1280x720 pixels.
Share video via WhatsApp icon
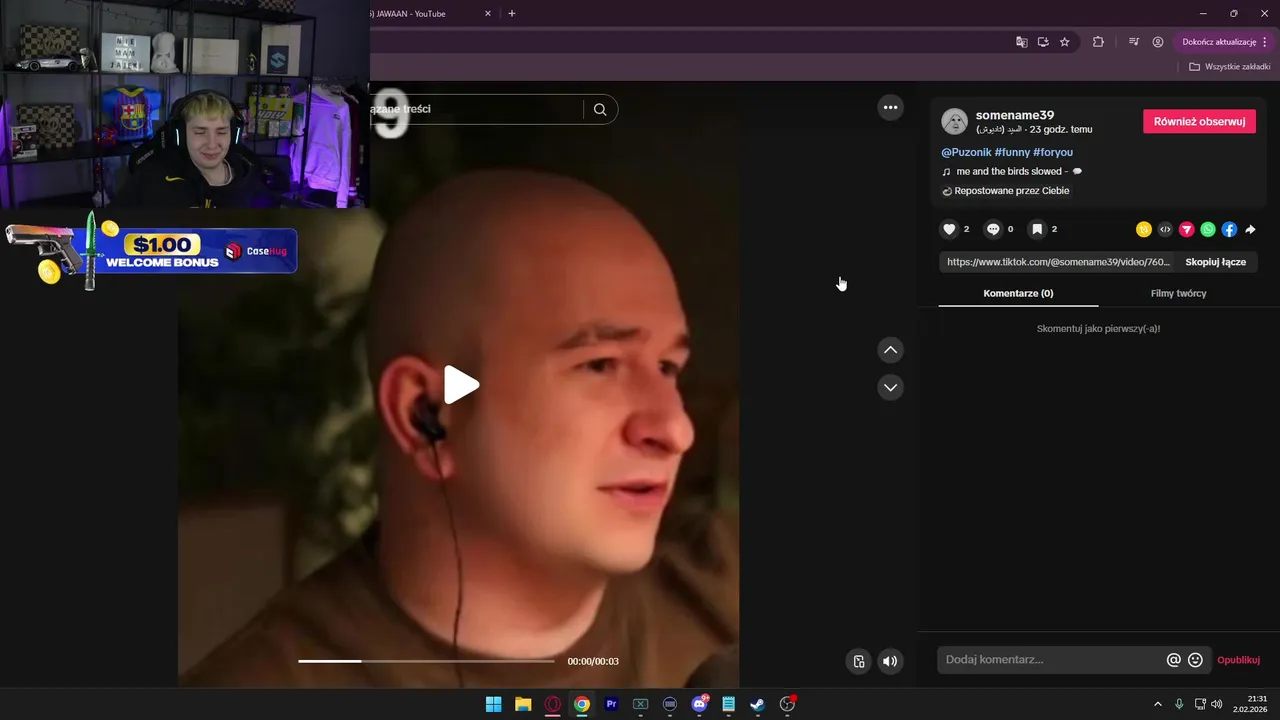[1208, 229]
